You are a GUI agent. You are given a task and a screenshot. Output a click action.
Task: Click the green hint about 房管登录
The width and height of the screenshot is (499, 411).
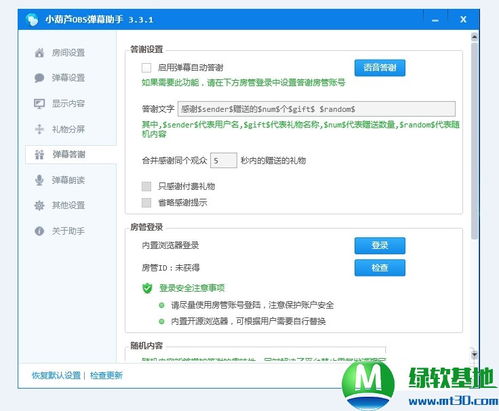tap(243, 83)
